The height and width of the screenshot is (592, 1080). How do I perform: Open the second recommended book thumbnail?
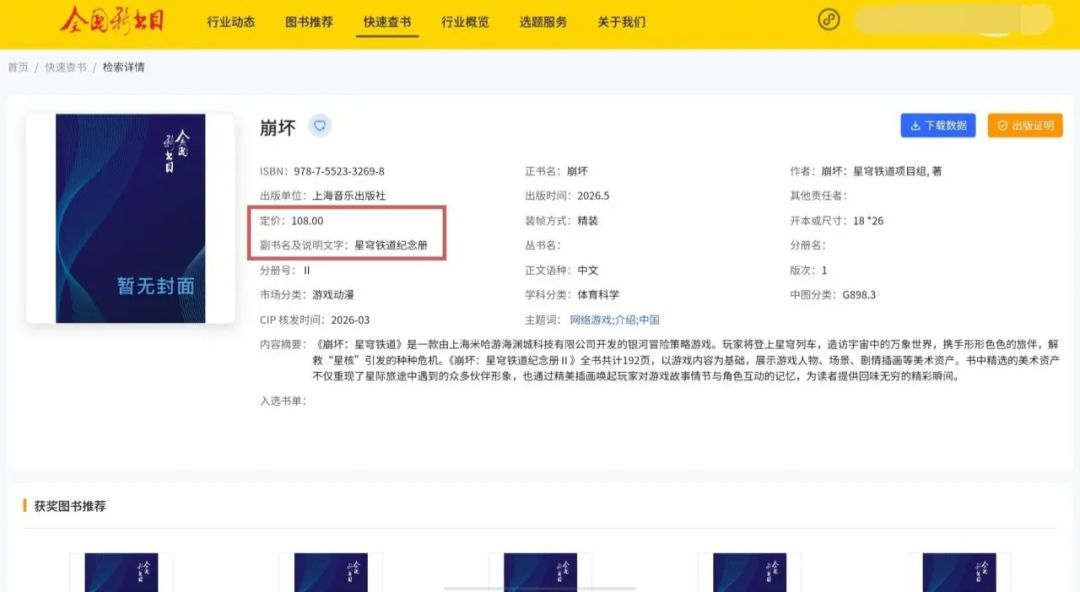331,572
